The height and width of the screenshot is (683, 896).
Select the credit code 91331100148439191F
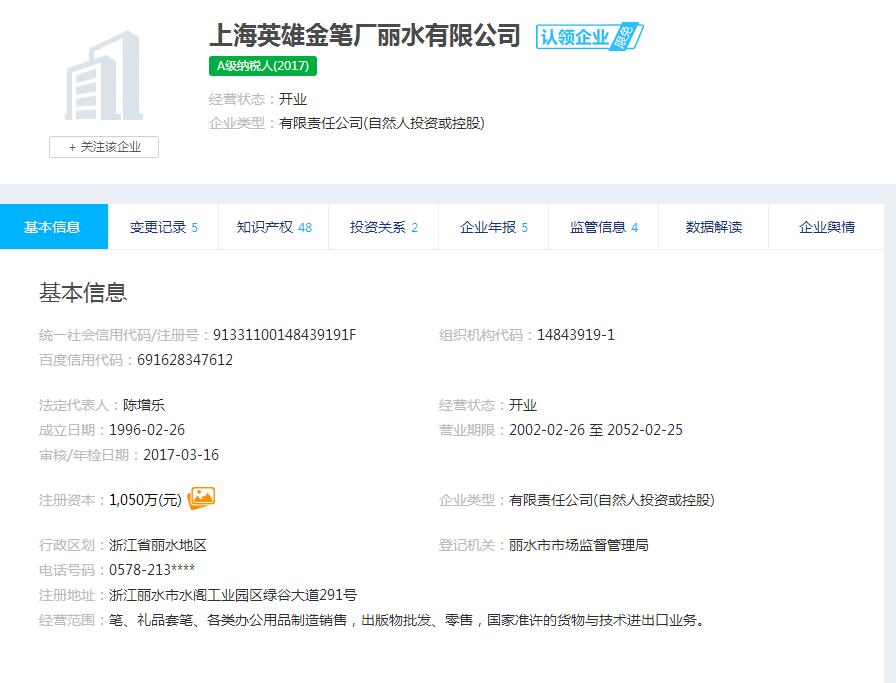(x=285, y=335)
